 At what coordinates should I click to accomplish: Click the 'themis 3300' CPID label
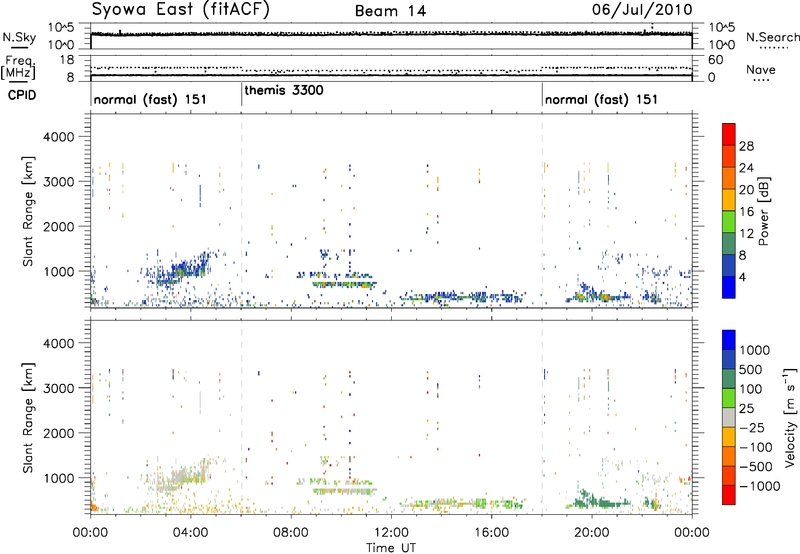(284, 91)
